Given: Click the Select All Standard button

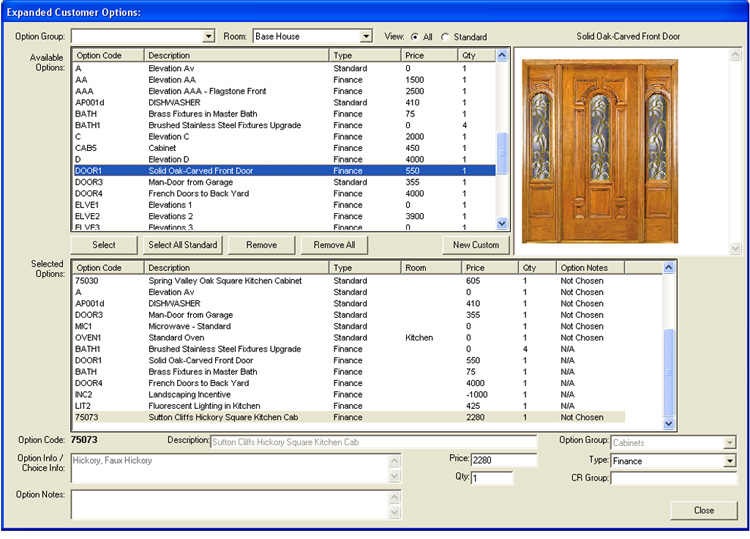Looking at the screenshot, I should [x=183, y=245].
